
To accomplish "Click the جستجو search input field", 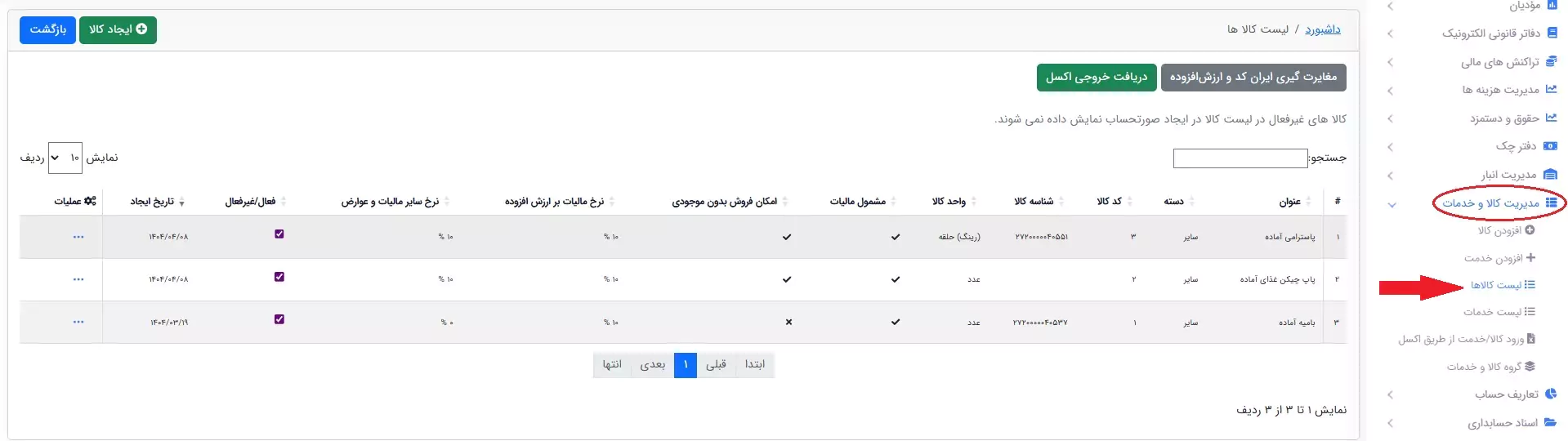I will [1240, 158].
